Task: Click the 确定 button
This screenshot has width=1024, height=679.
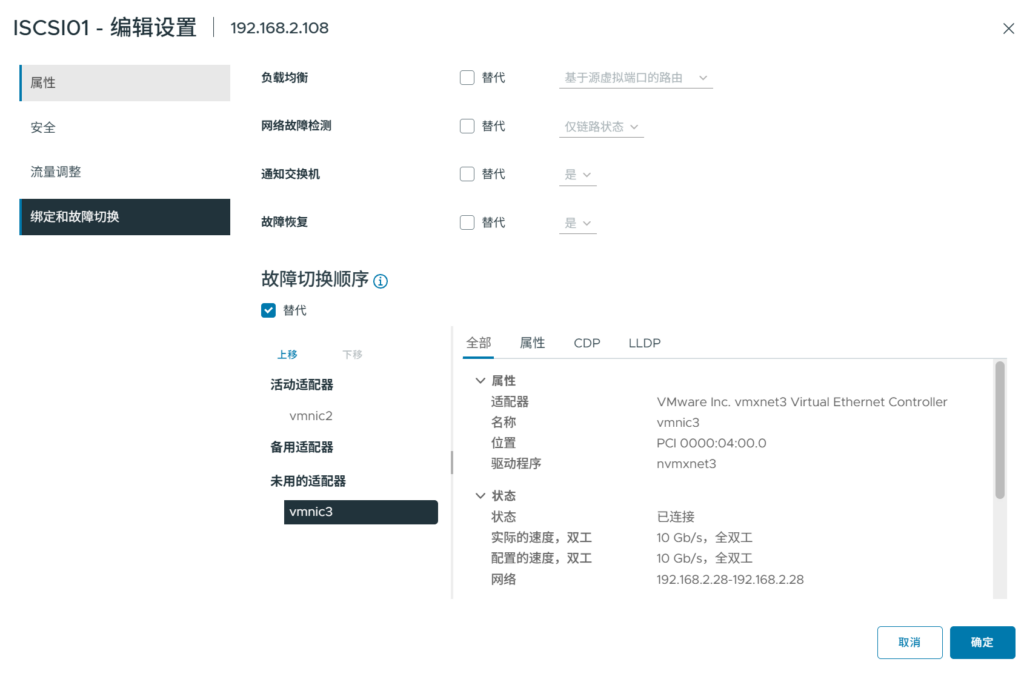Action: 982,642
